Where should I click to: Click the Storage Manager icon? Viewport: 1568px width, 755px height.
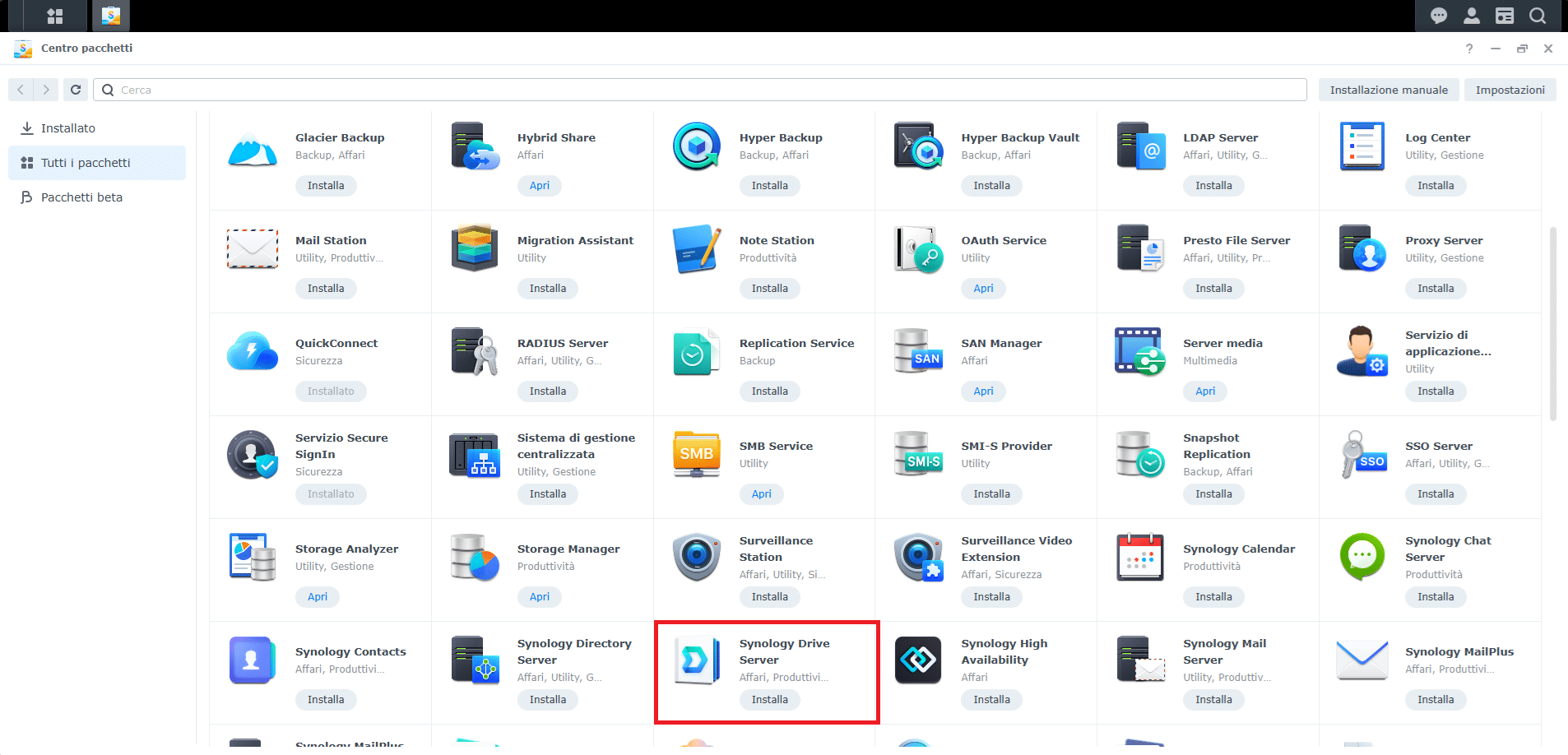[475, 558]
